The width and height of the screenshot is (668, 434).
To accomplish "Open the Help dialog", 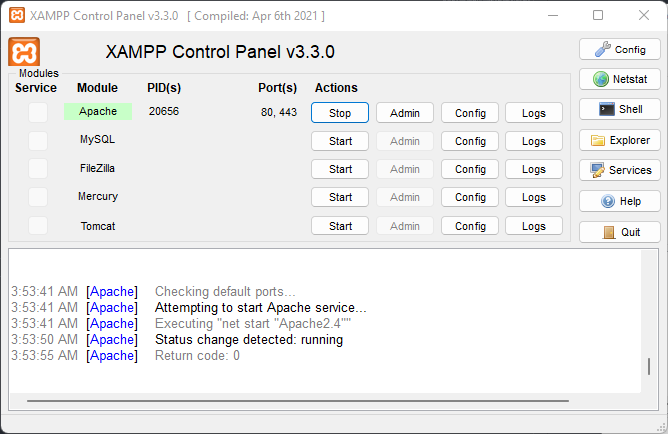I will [x=619, y=201].
